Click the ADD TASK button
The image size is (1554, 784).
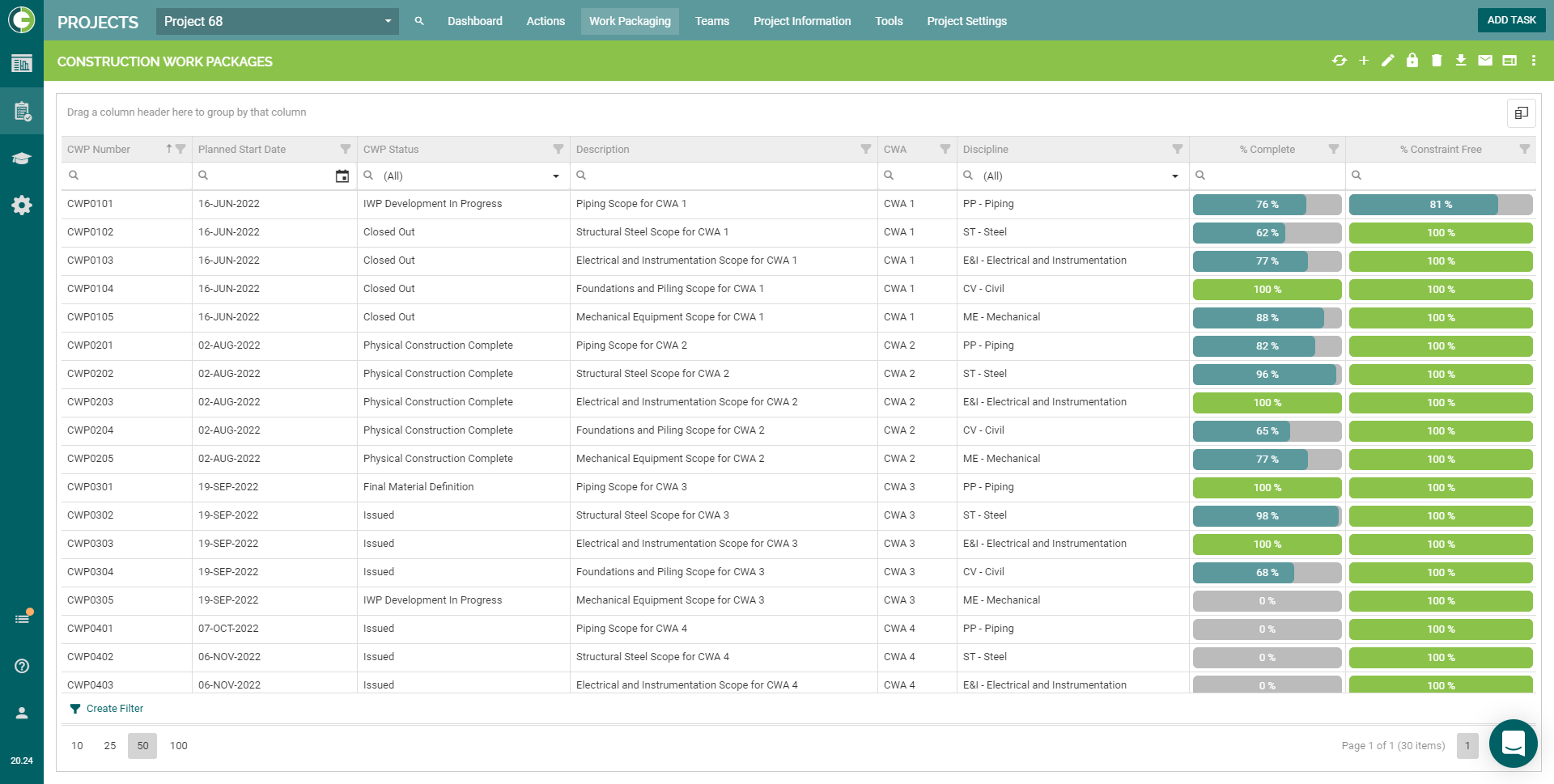pos(1511,20)
